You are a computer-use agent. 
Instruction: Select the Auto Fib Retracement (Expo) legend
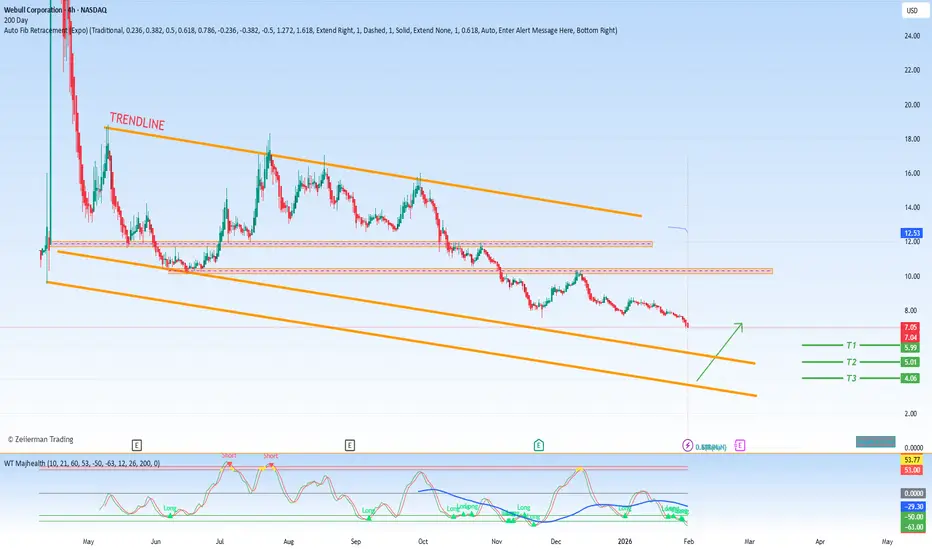(x=310, y=30)
